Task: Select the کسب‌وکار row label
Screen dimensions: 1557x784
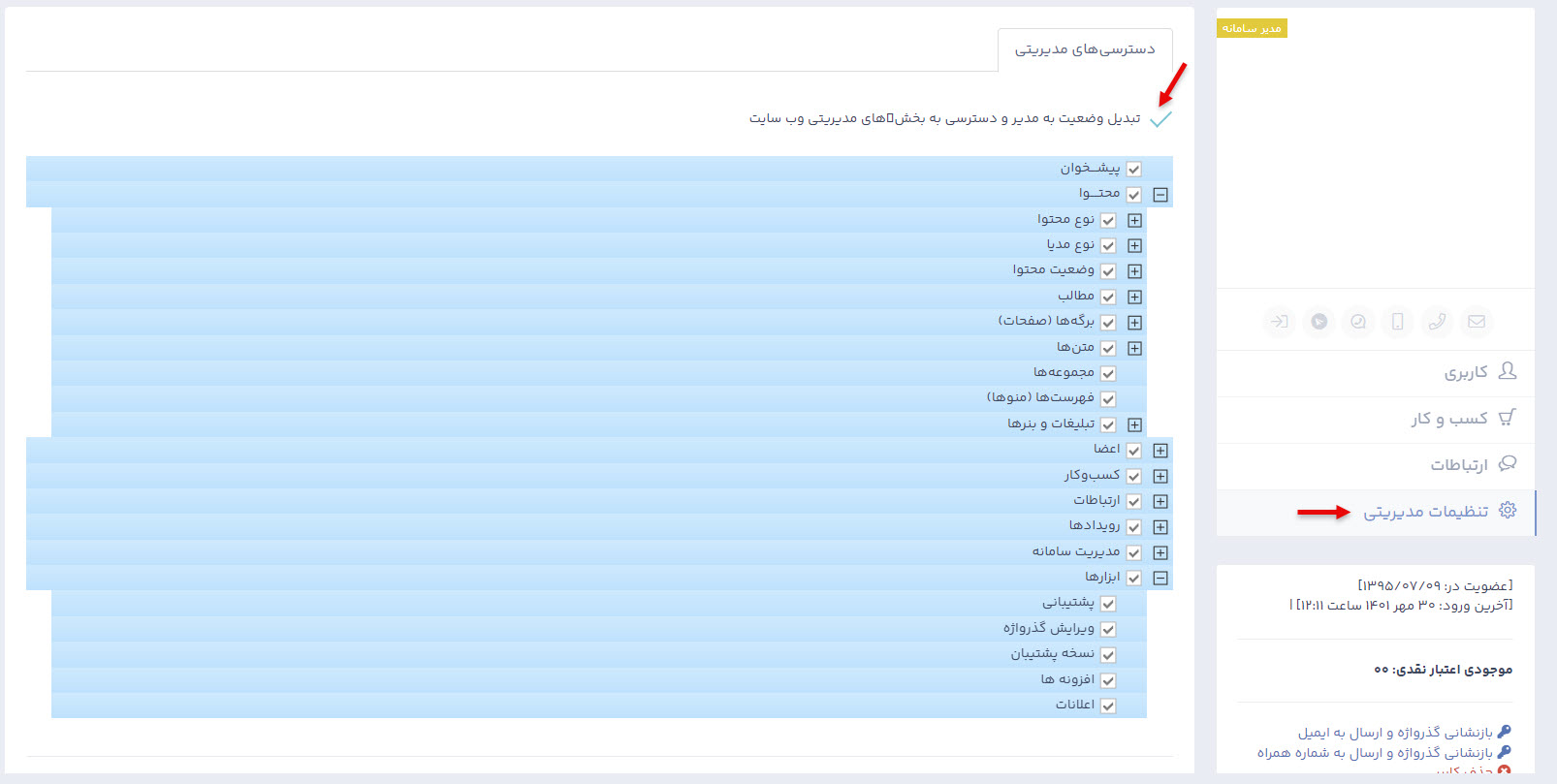Action: click(1092, 475)
